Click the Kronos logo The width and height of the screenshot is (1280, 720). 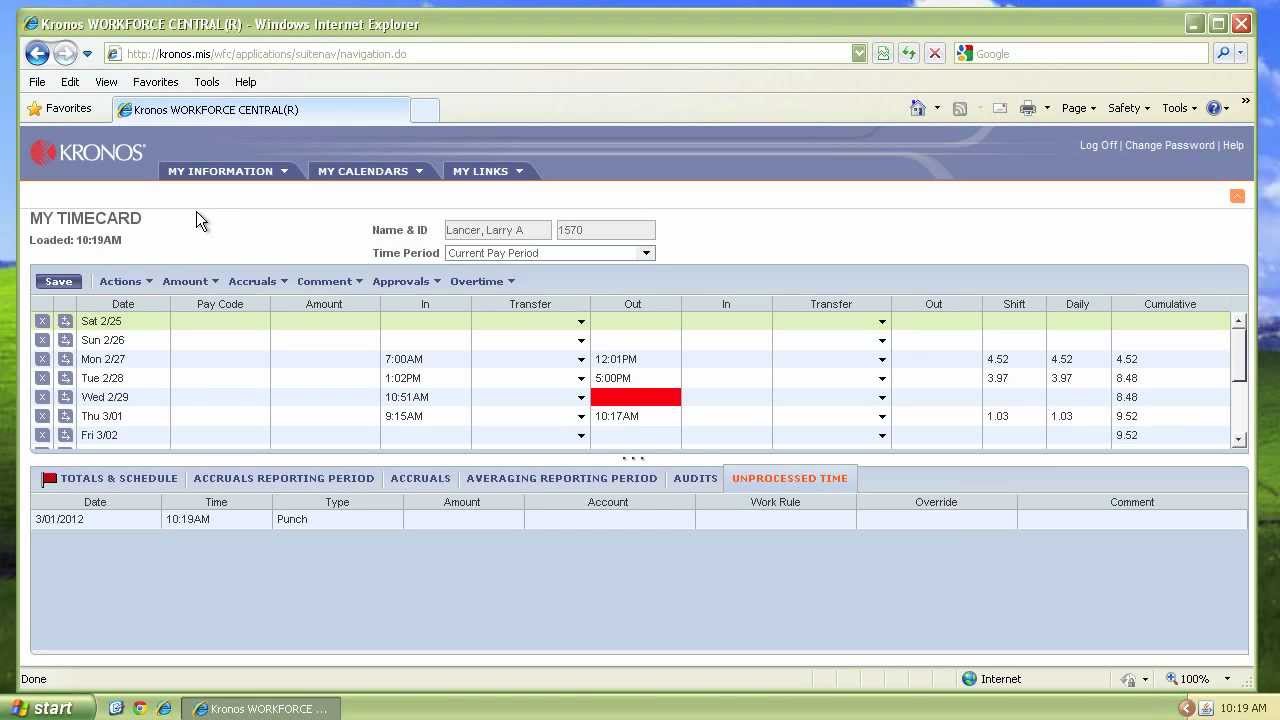(88, 152)
